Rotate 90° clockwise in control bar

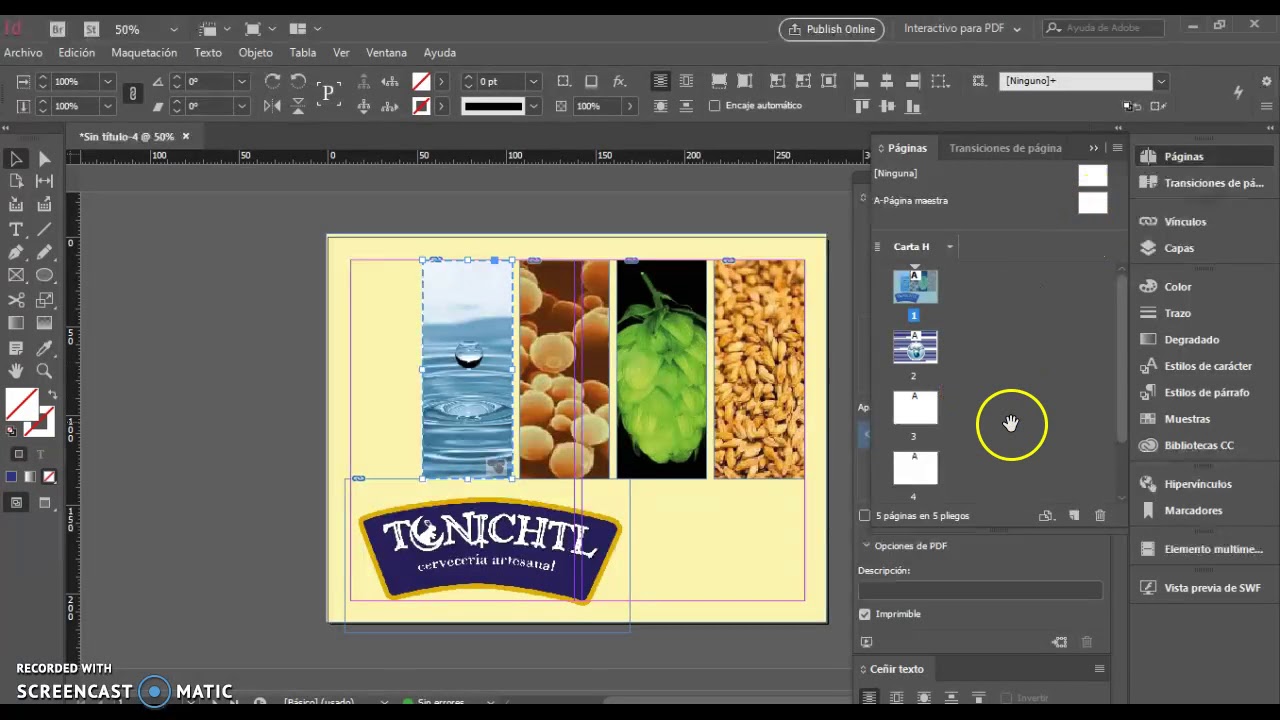(272, 81)
